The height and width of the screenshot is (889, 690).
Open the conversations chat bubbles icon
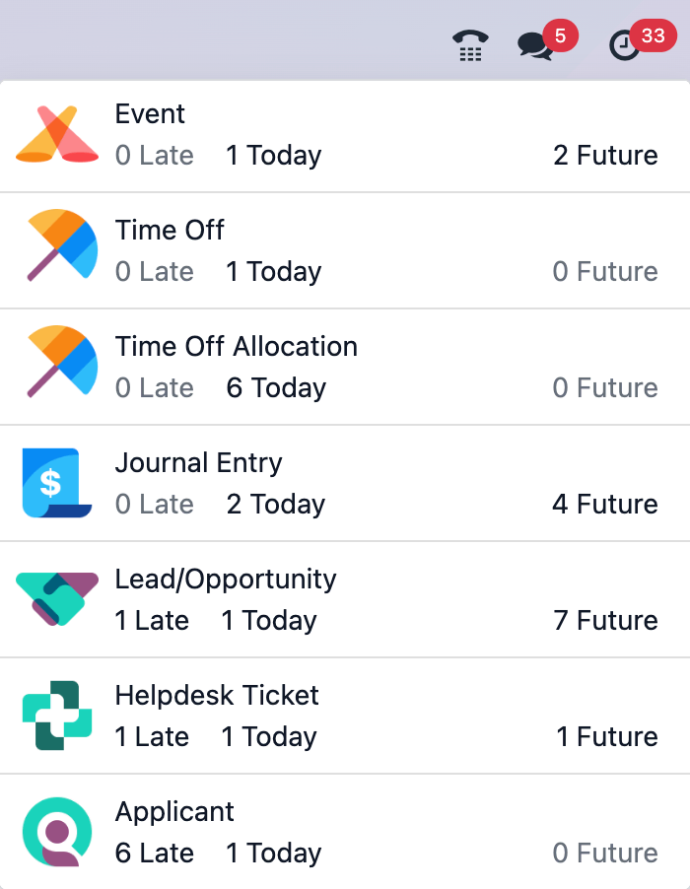click(535, 45)
